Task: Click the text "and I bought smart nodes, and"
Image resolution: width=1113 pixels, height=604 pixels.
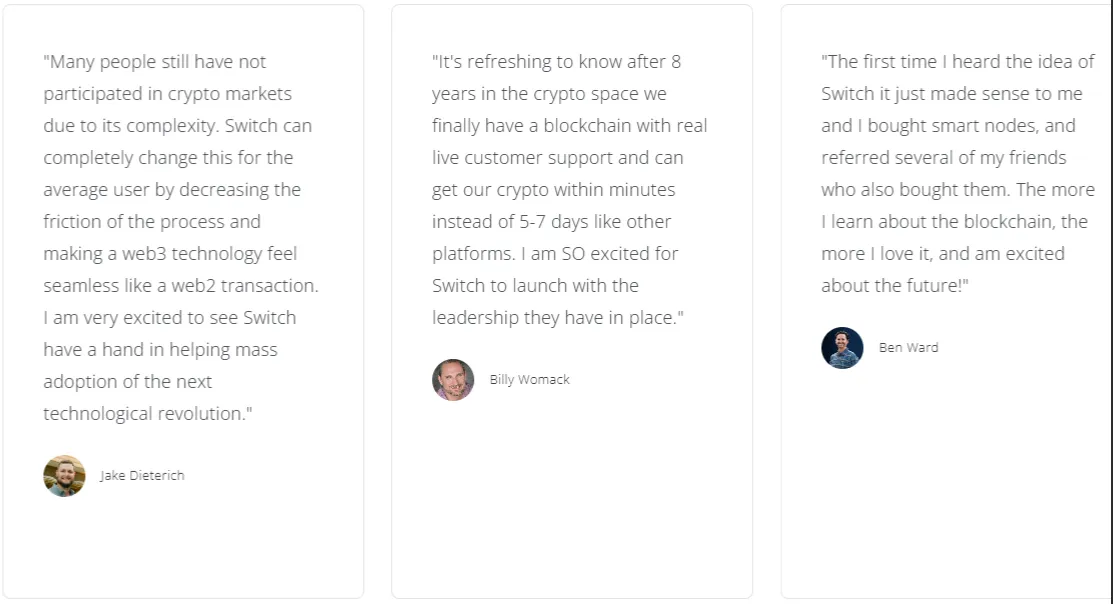Action: pos(948,126)
